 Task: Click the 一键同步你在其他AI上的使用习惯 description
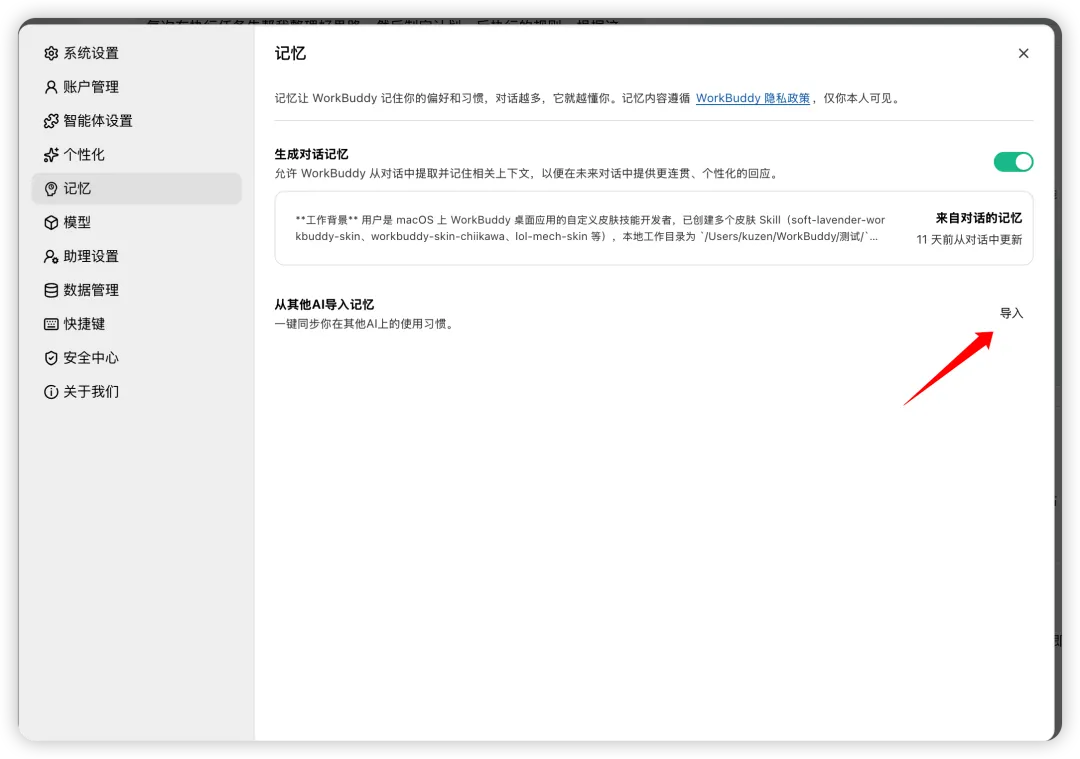[x=366, y=324]
